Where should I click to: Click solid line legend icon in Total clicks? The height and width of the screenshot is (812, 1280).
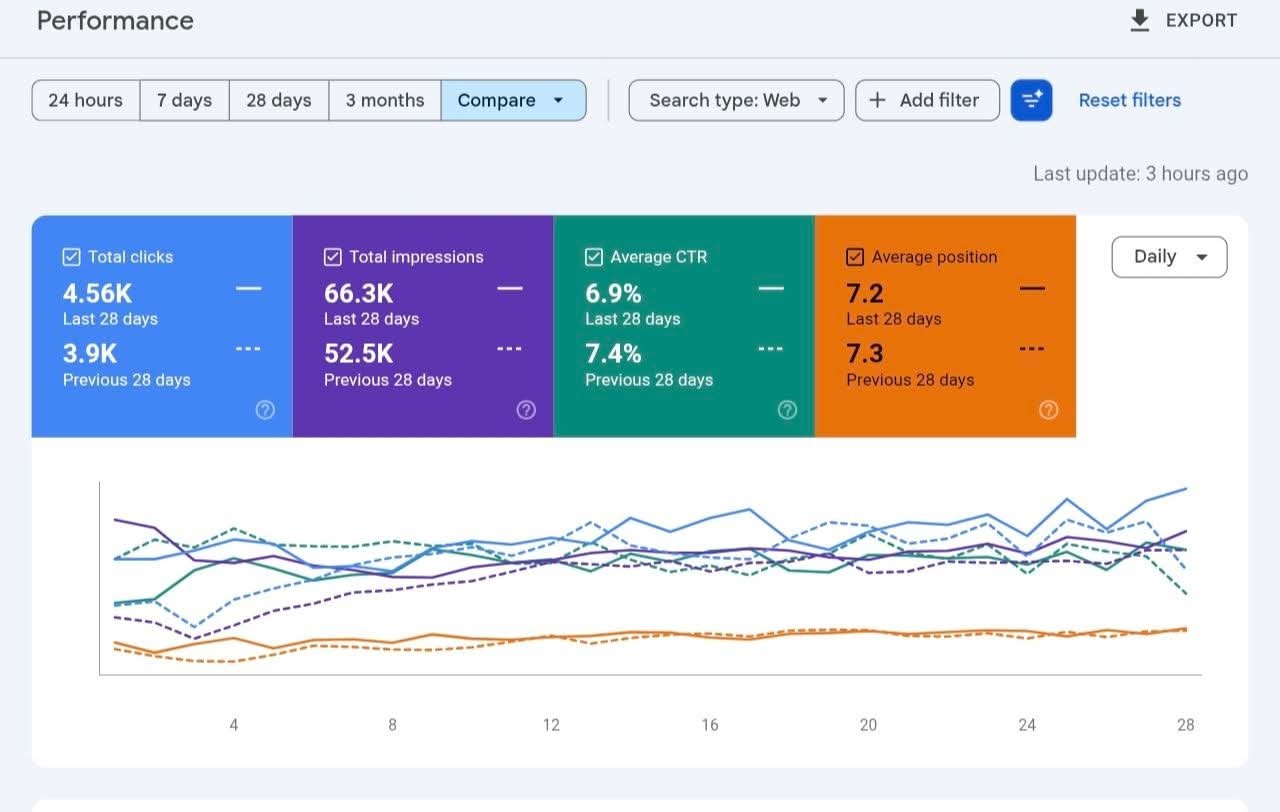(249, 289)
